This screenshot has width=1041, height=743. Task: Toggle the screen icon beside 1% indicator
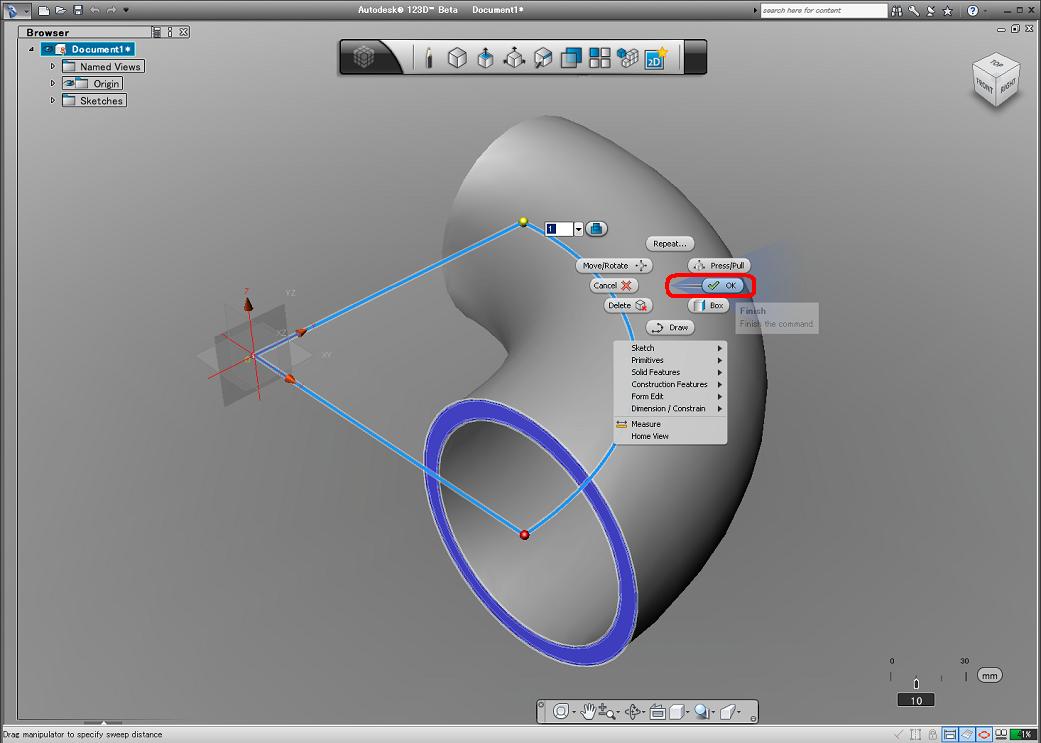(1001, 734)
